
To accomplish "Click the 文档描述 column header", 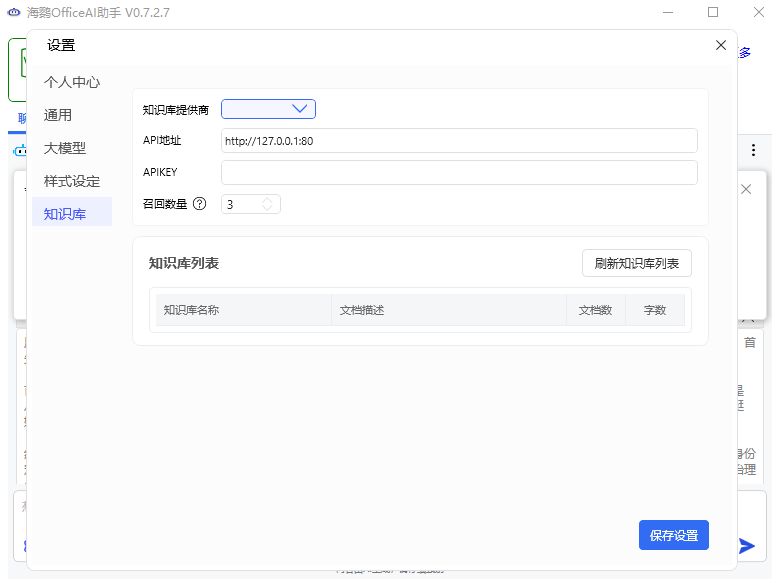I will coord(449,310).
